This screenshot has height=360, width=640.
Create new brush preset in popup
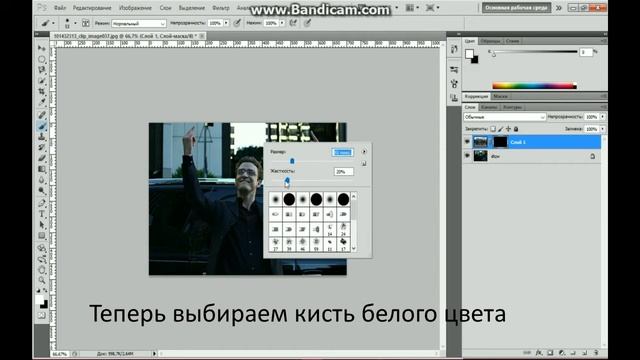[364, 164]
